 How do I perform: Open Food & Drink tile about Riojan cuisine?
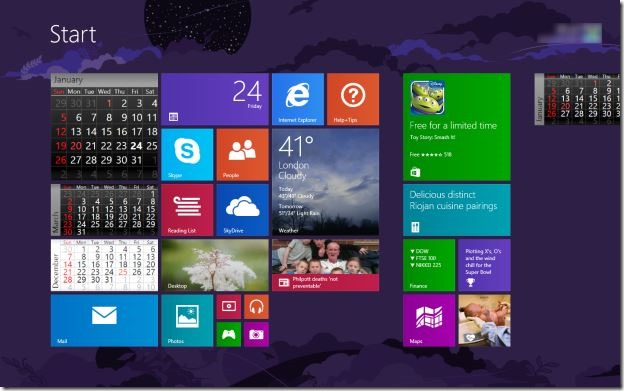pyautogui.click(x=457, y=210)
